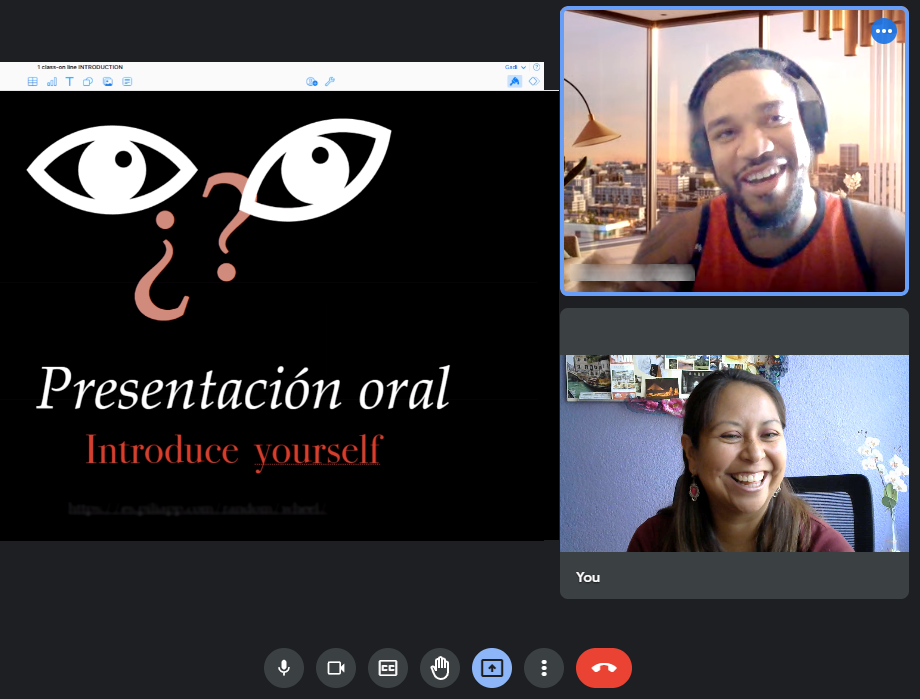
Task: Open more options in the call bar
Action: coord(544,668)
